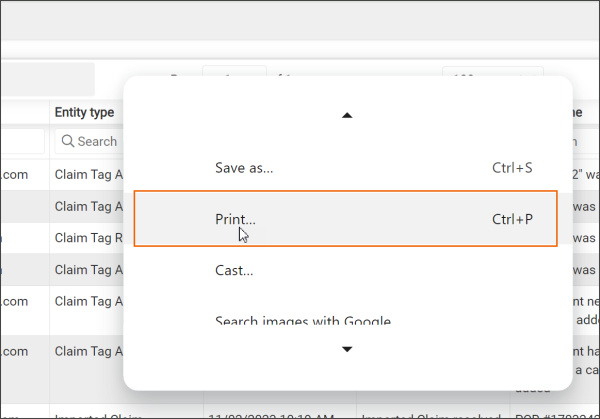Choose Save as... from the context menu
Viewport: 600px width, 419px height.
pos(244,168)
